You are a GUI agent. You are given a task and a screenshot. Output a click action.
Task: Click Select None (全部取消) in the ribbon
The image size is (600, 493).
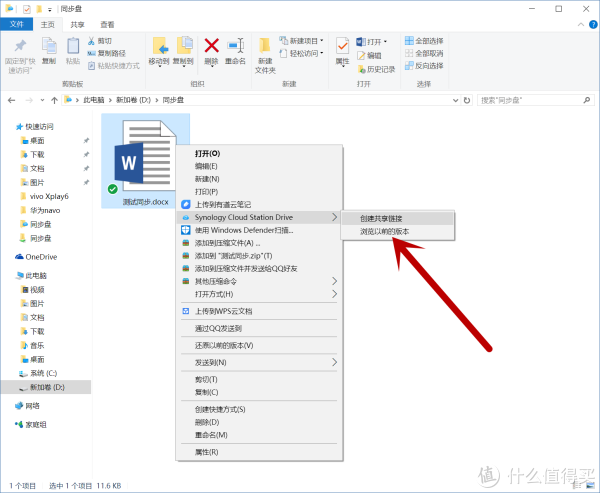424,53
